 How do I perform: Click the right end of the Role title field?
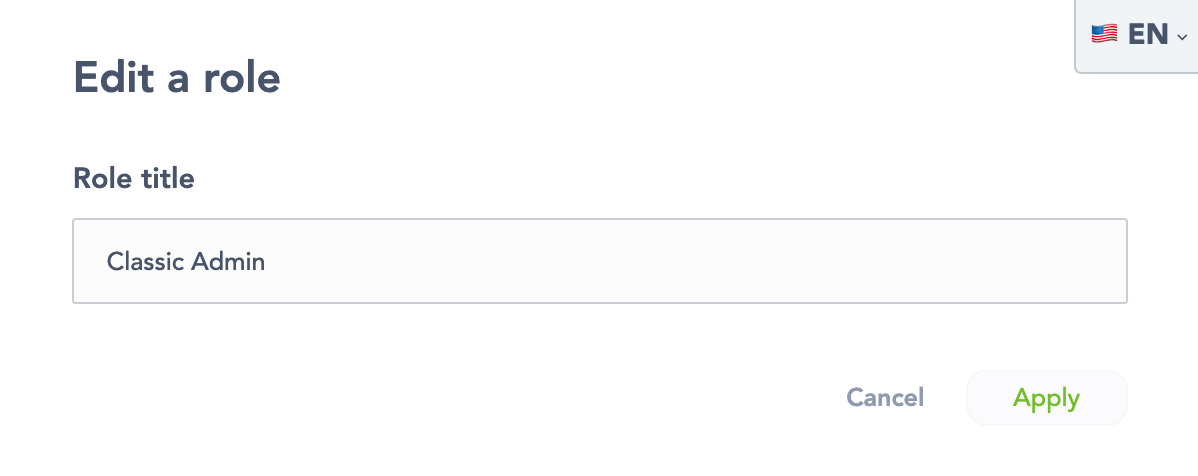(x=1100, y=261)
